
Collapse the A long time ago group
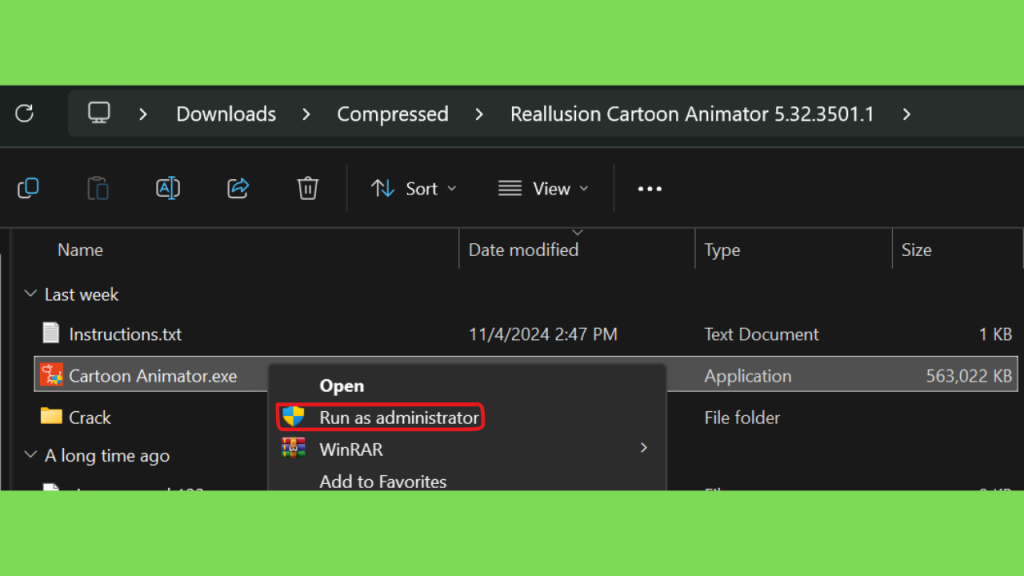point(30,455)
